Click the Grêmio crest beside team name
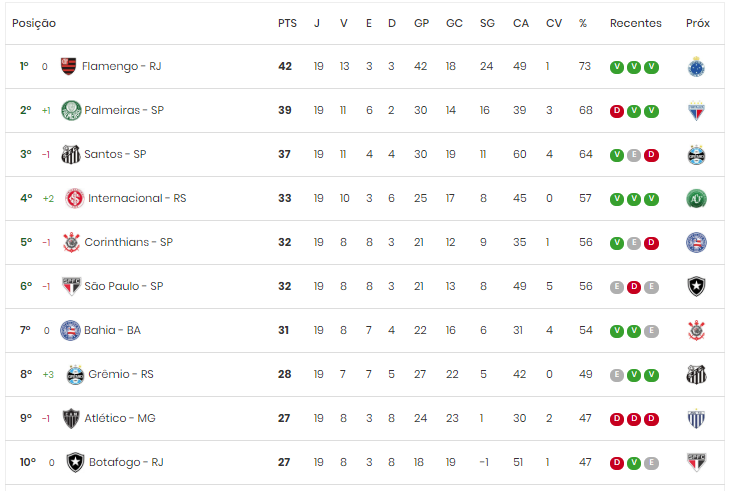This screenshot has width=731, height=491. 75,374
